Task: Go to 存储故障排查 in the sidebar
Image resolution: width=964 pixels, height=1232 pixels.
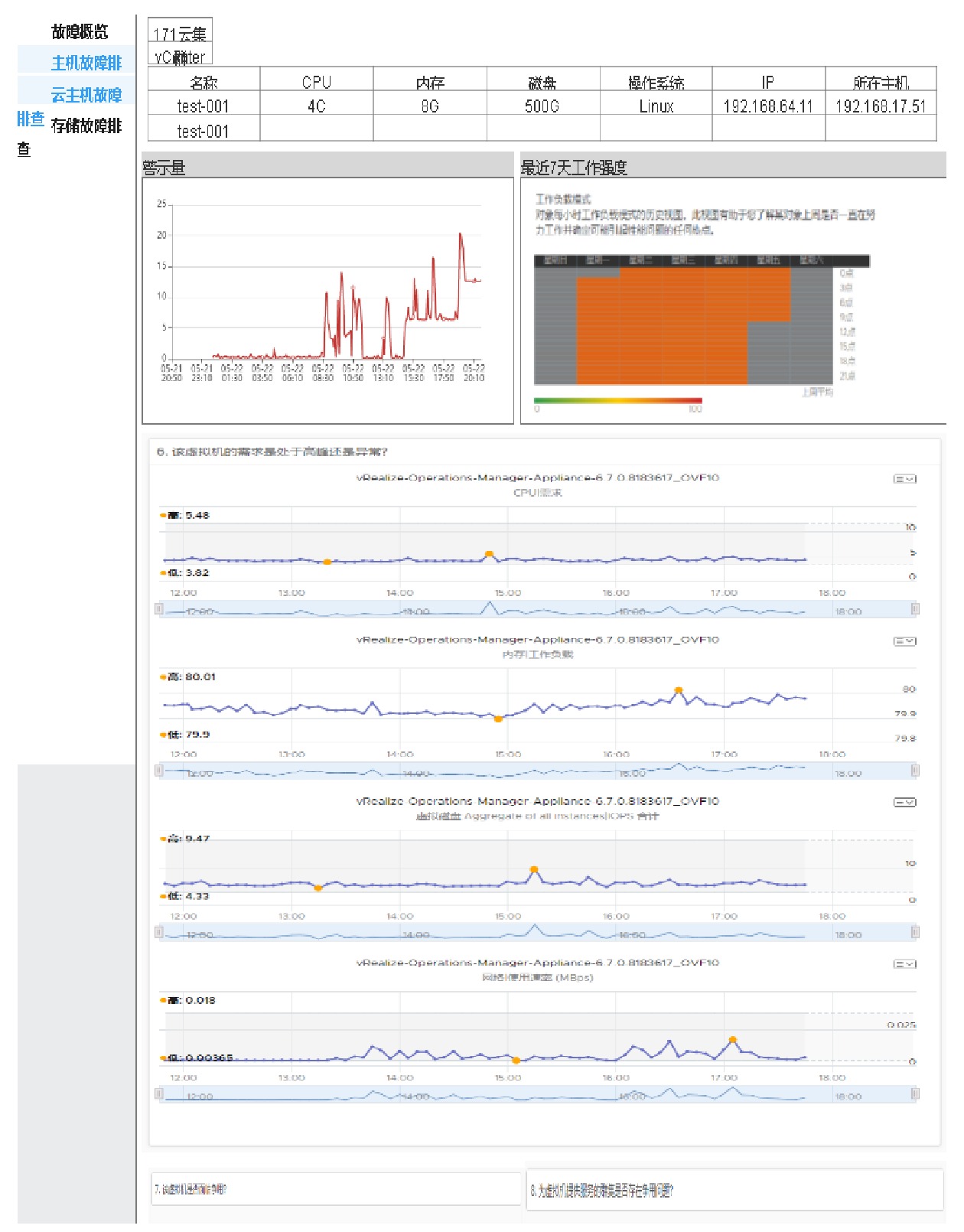Action: click(86, 125)
